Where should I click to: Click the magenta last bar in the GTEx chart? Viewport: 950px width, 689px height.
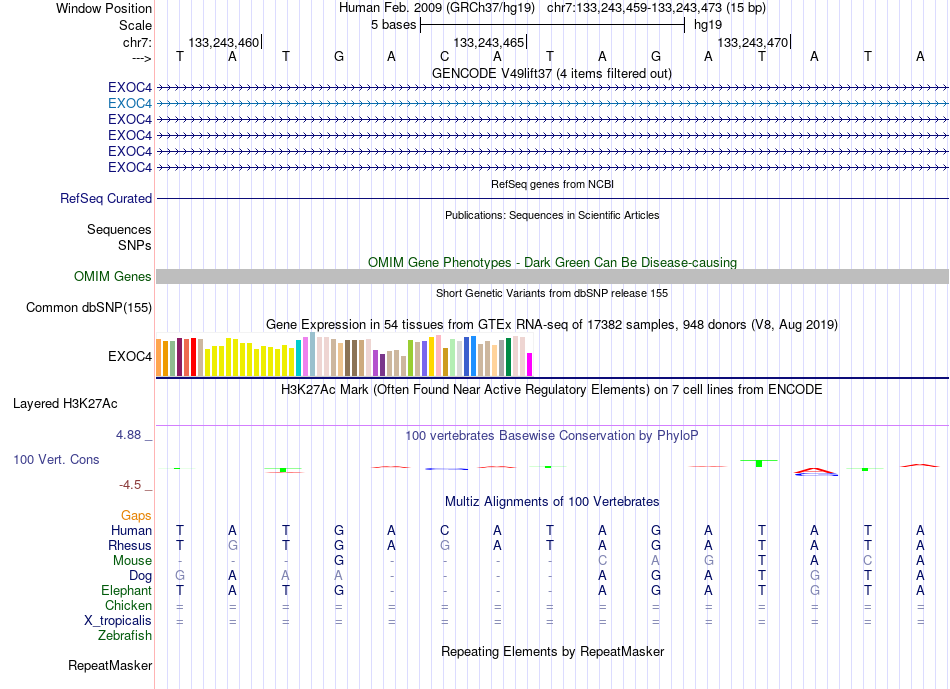530,365
